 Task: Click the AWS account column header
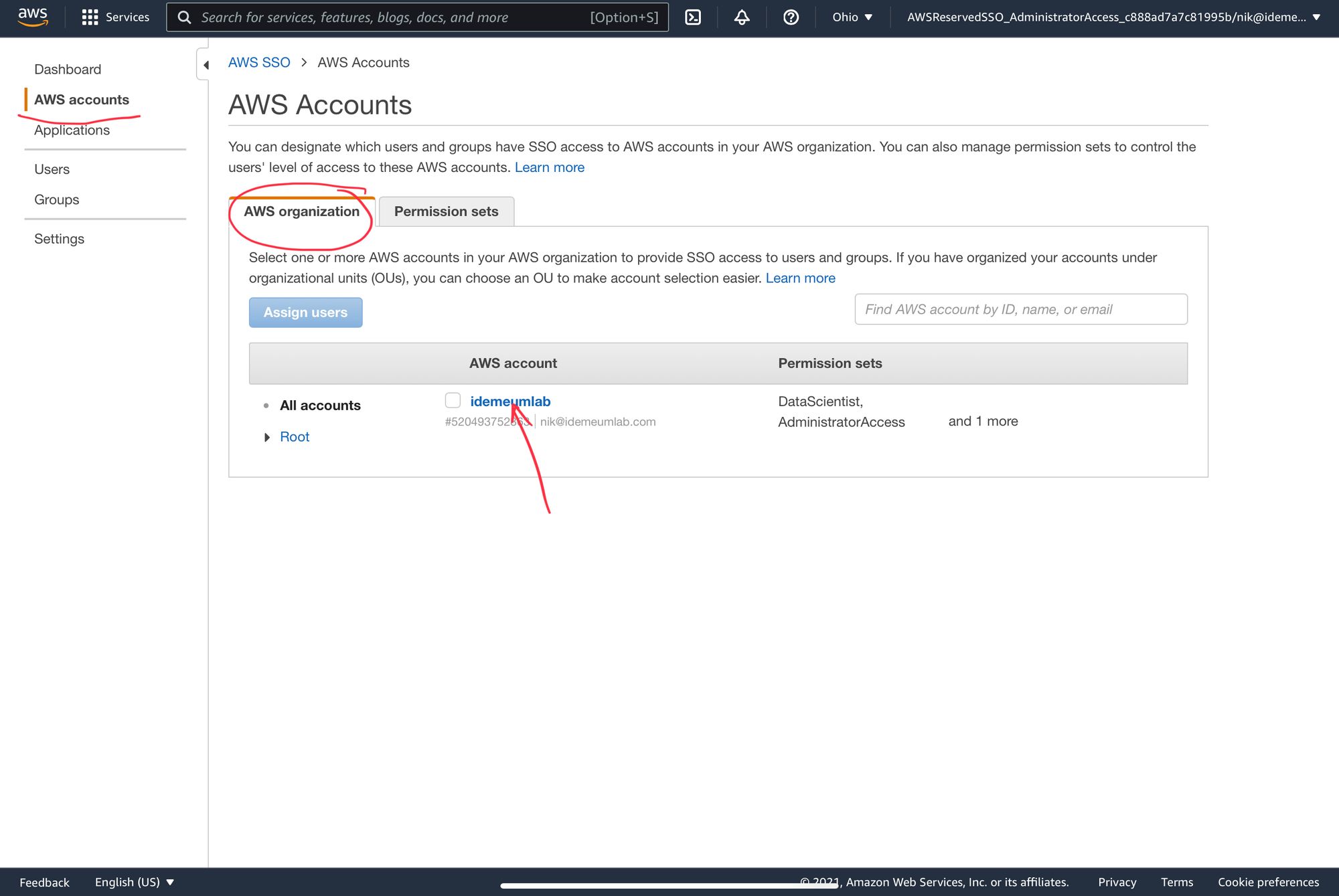pyautogui.click(x=513, y=363)
